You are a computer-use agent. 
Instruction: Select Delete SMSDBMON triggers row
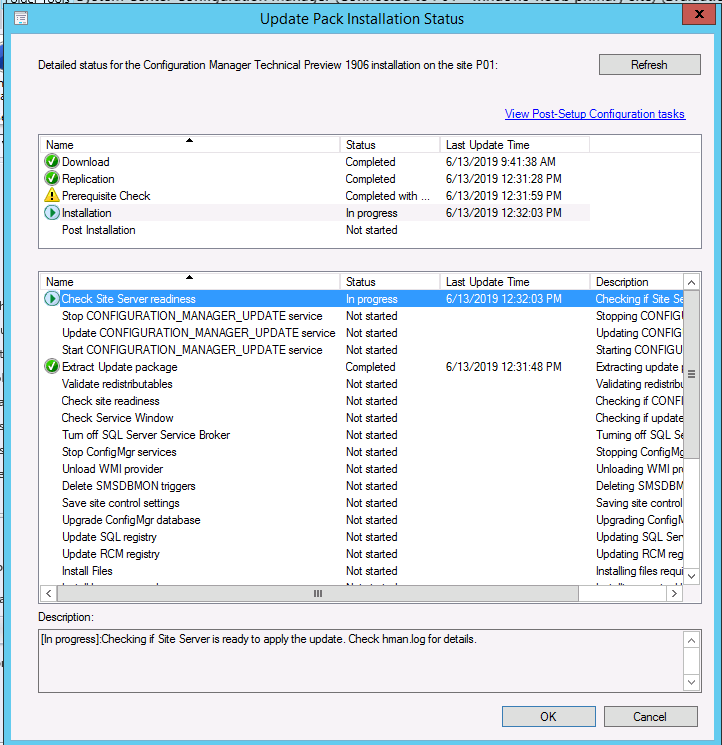point(362,486)
